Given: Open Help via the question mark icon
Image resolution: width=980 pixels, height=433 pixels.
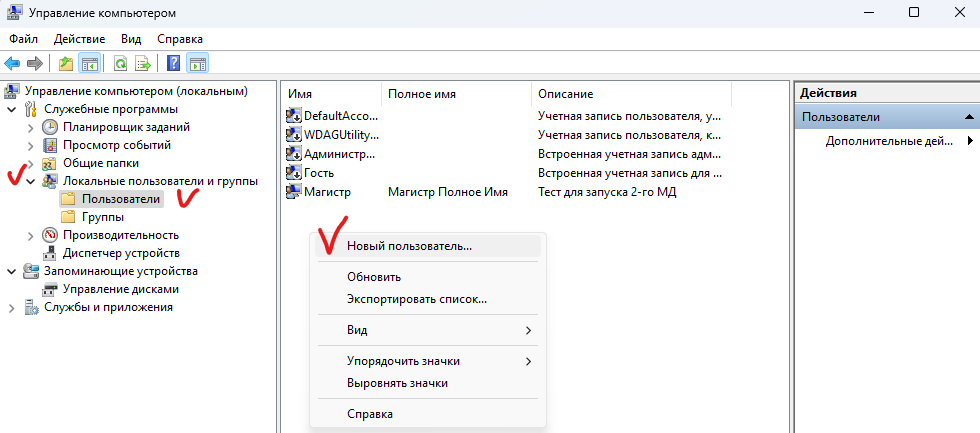Looking at the screenshot, I should pyautogui.click(x=174, y=63).
